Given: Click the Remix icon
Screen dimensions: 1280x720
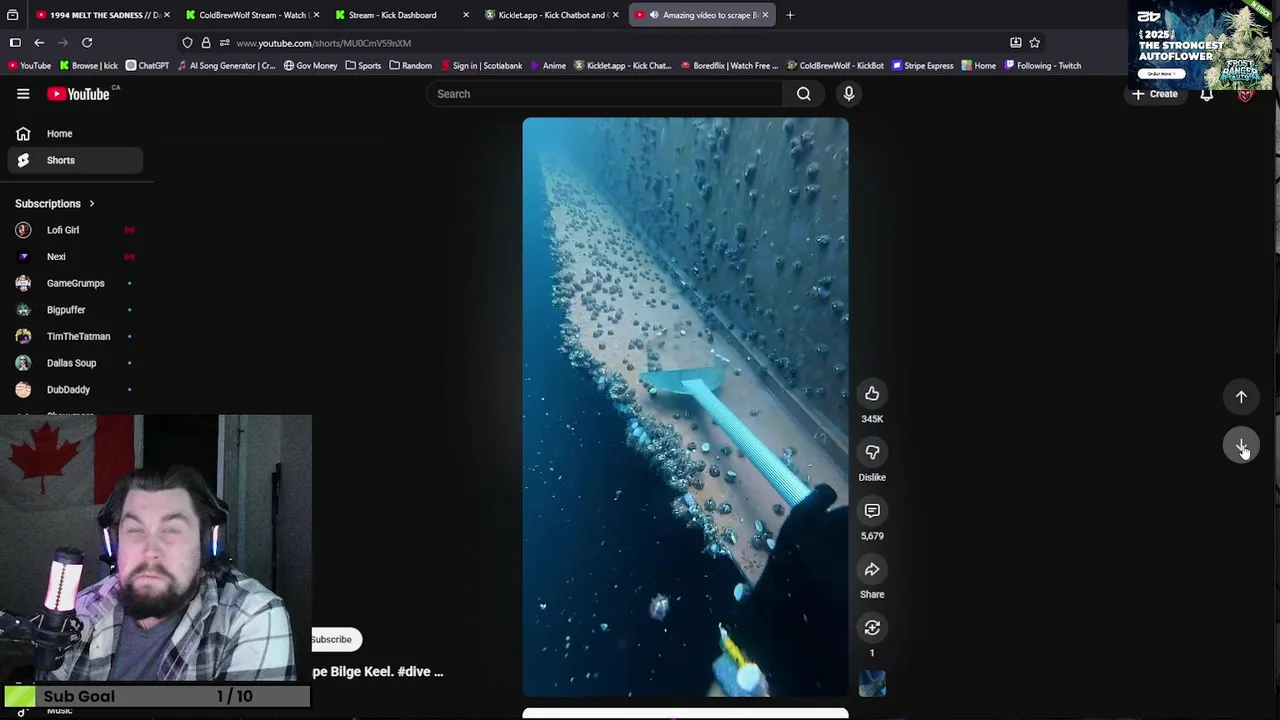Looking at the screenshot, I should tap(872, 628).
